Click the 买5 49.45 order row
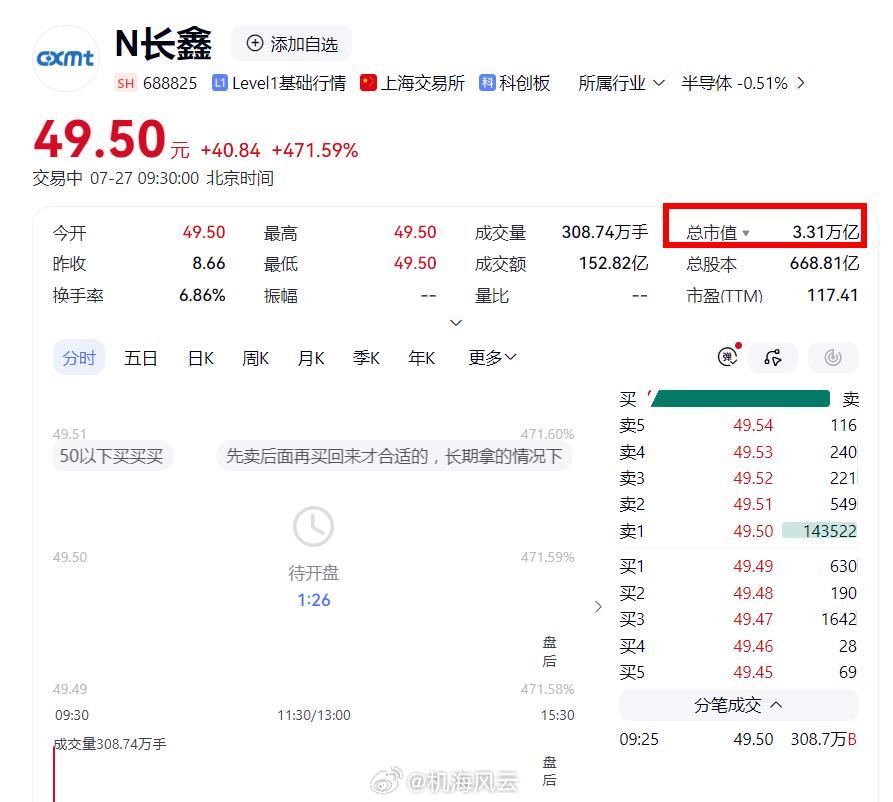The width and height of the screenshot is (893, 802). (738, 672)
